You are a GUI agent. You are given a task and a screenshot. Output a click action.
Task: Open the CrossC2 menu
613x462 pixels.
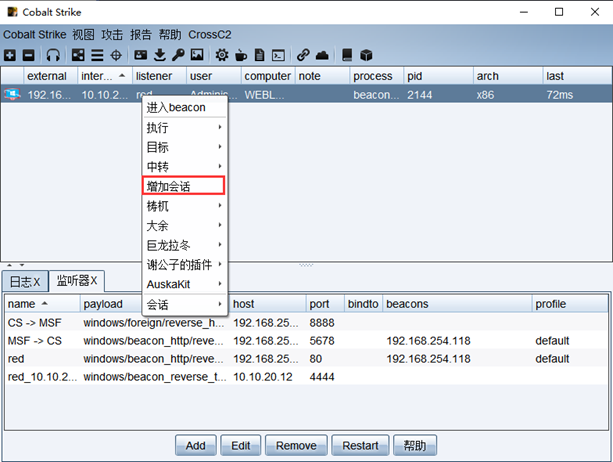point(210,35)
